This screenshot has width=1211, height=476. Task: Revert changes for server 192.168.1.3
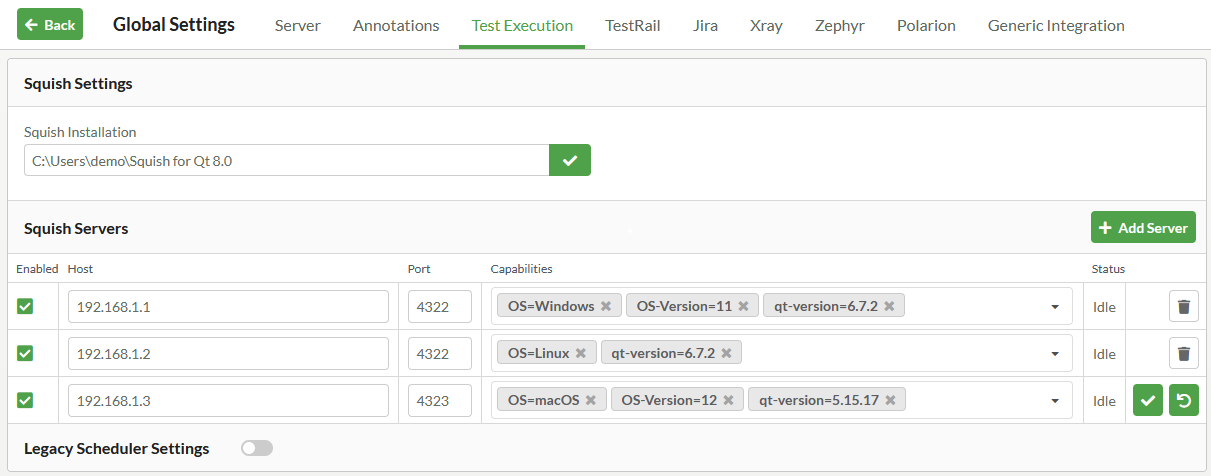1183,401
